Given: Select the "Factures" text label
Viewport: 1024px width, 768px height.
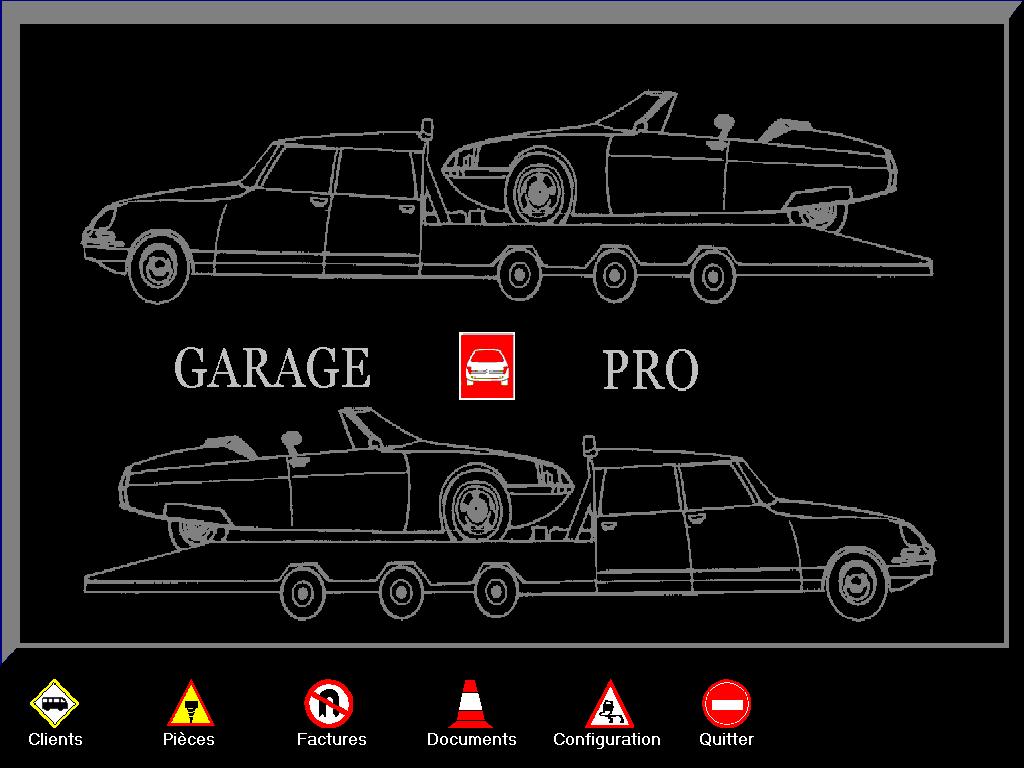Looking at the screenshot, I should coord(331,740).
